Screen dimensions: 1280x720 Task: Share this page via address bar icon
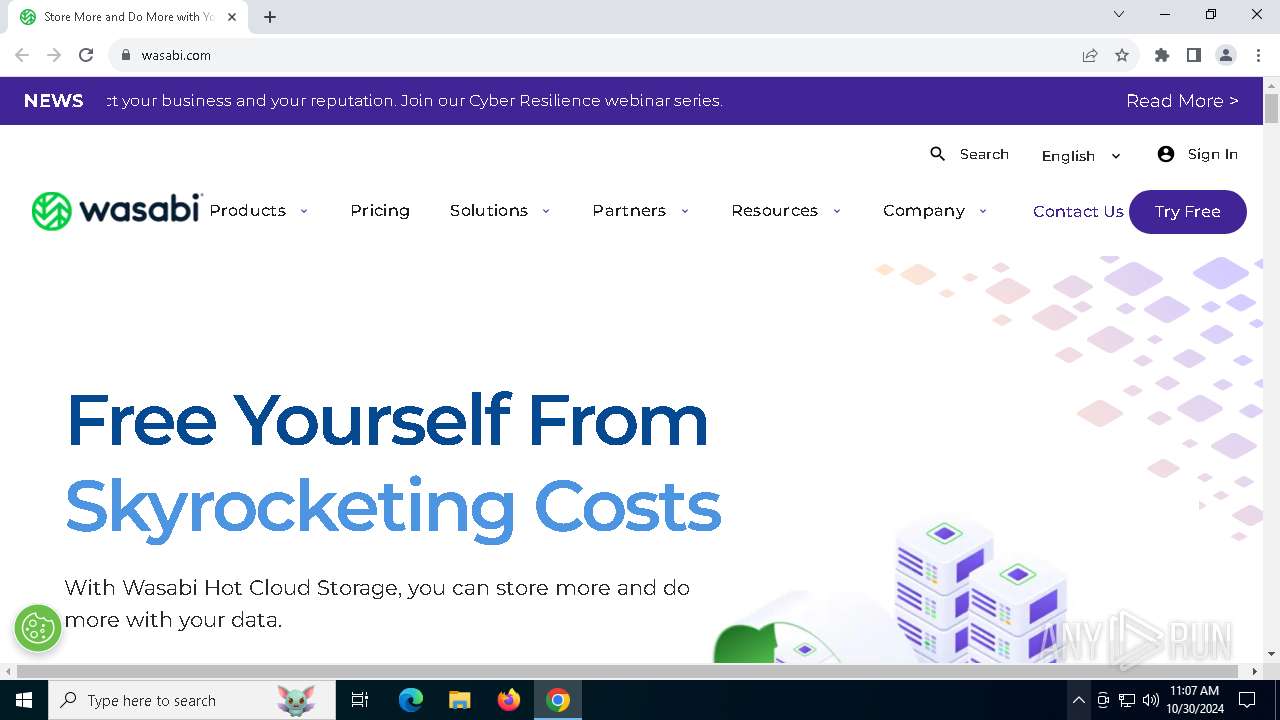click(1090, 55)
